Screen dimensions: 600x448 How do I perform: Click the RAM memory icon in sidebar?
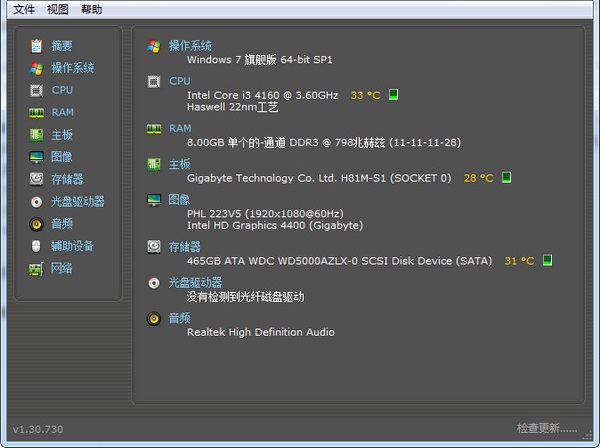point(36,112)
